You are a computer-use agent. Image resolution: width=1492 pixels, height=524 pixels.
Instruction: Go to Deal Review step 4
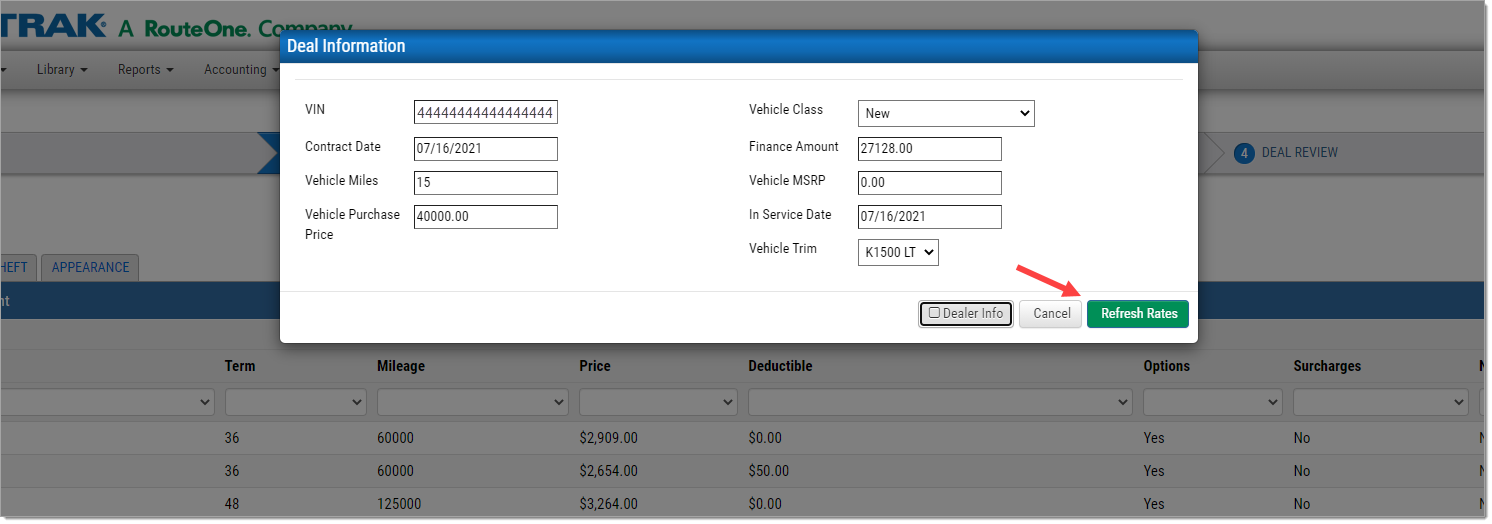point(1286,153)
